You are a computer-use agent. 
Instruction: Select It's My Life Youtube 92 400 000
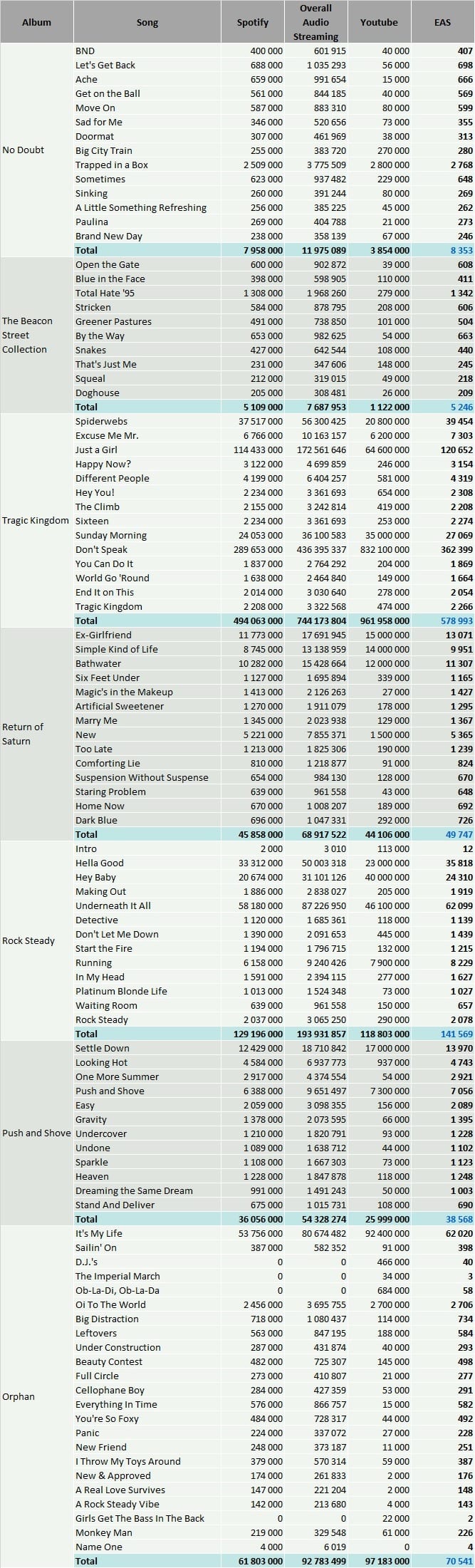coord(386,1233)
